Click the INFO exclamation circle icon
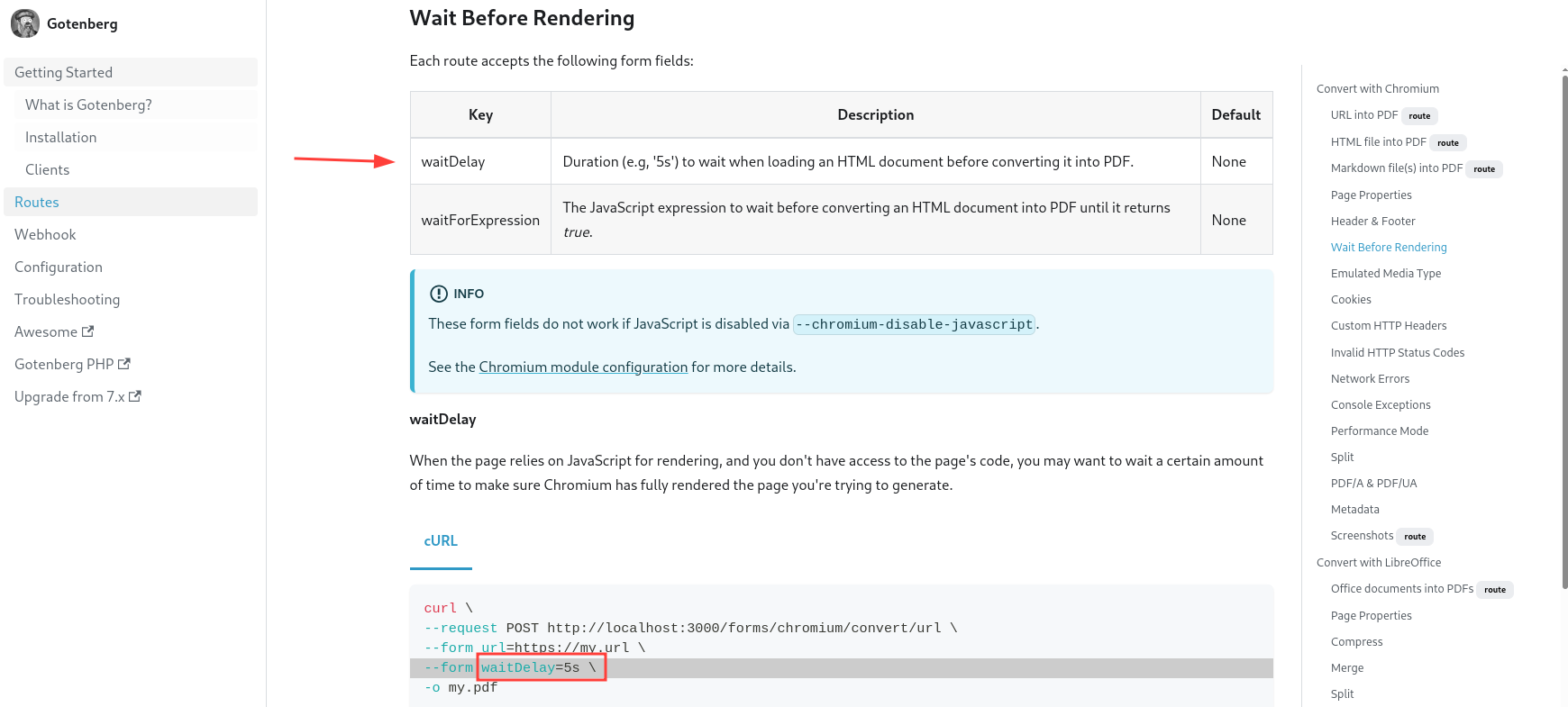 pyautogui.click(x=439, y=294)
